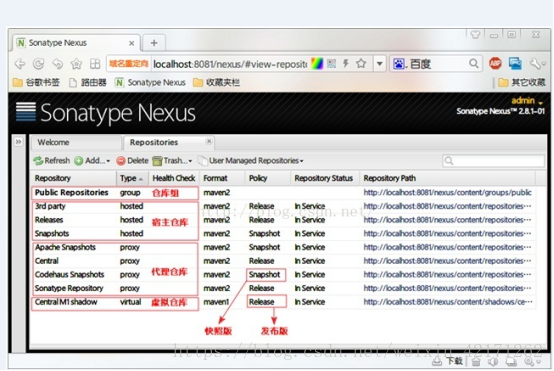The height and width of the screenshot is (371, 554).
Task: Open the groups/public repository path link
Action: pyautogui.click(x=447, y=193)
